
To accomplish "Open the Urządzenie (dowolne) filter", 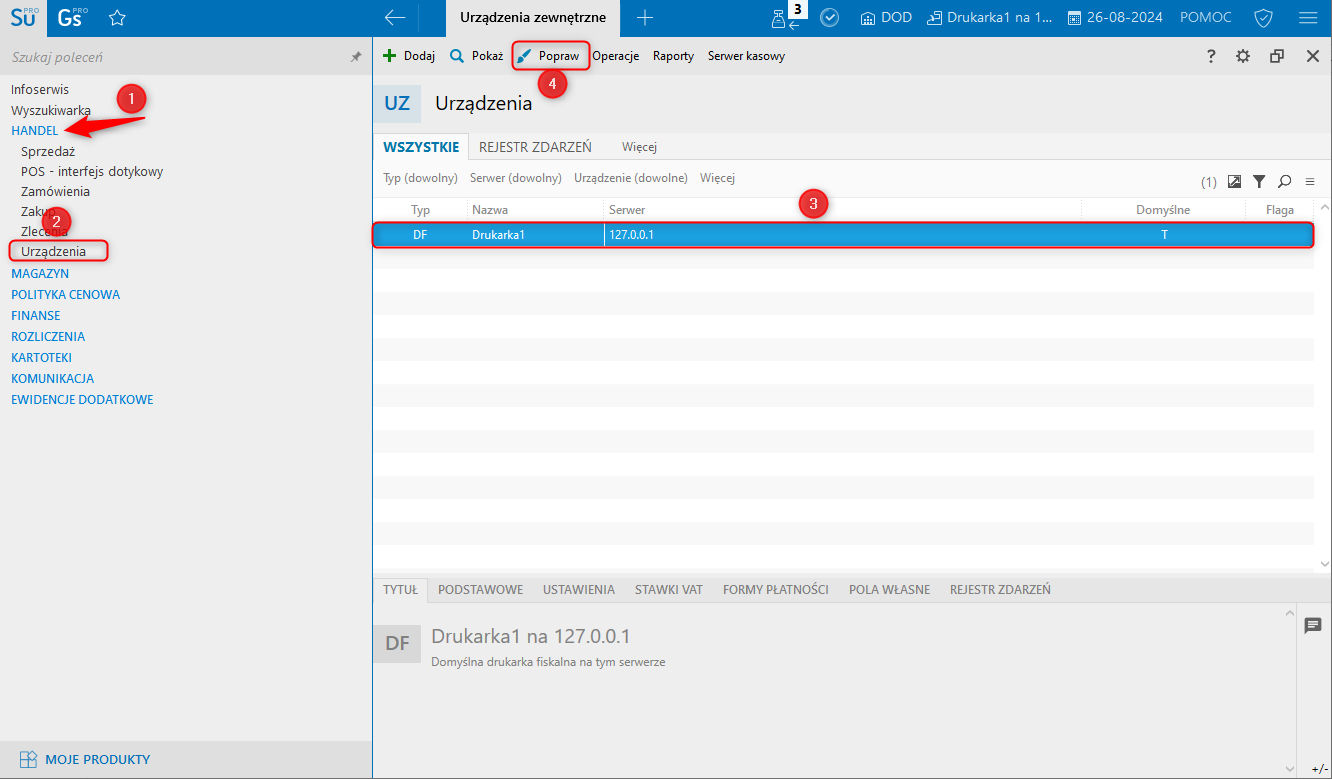I will [x=631, y=178].
